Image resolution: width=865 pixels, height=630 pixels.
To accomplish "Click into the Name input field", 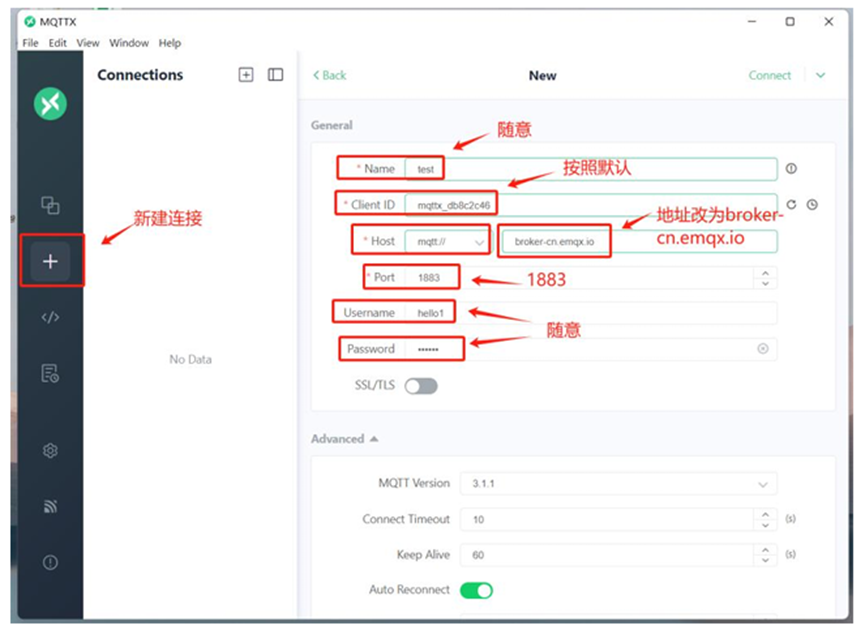I will point(591,169).
